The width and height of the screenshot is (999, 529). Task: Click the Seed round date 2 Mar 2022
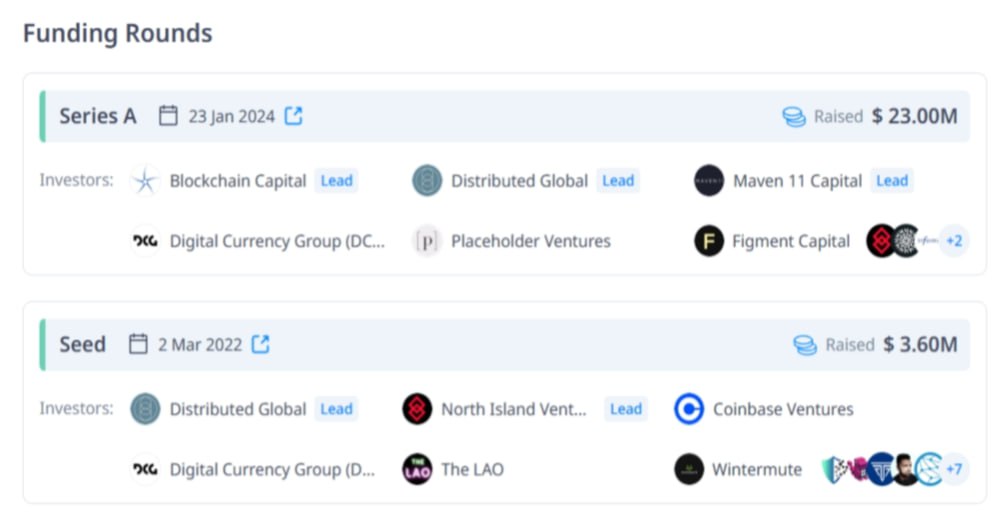(x=200, y=345)
